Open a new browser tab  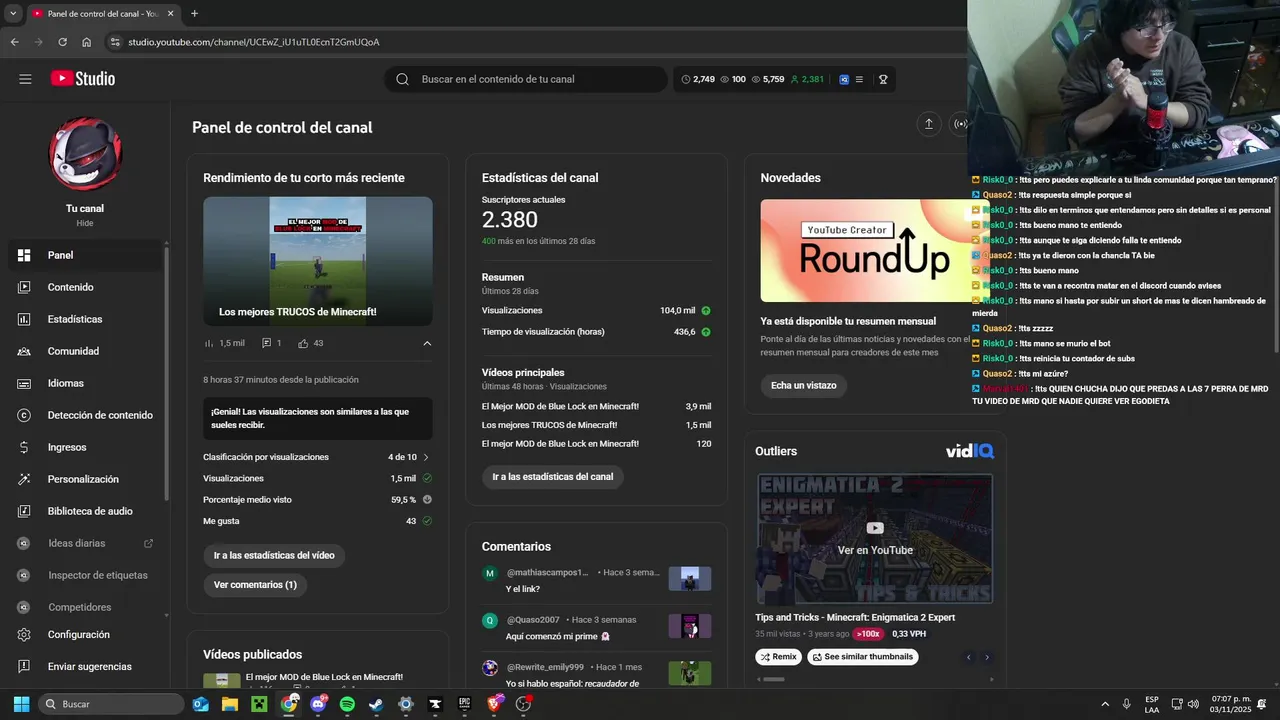194,14
